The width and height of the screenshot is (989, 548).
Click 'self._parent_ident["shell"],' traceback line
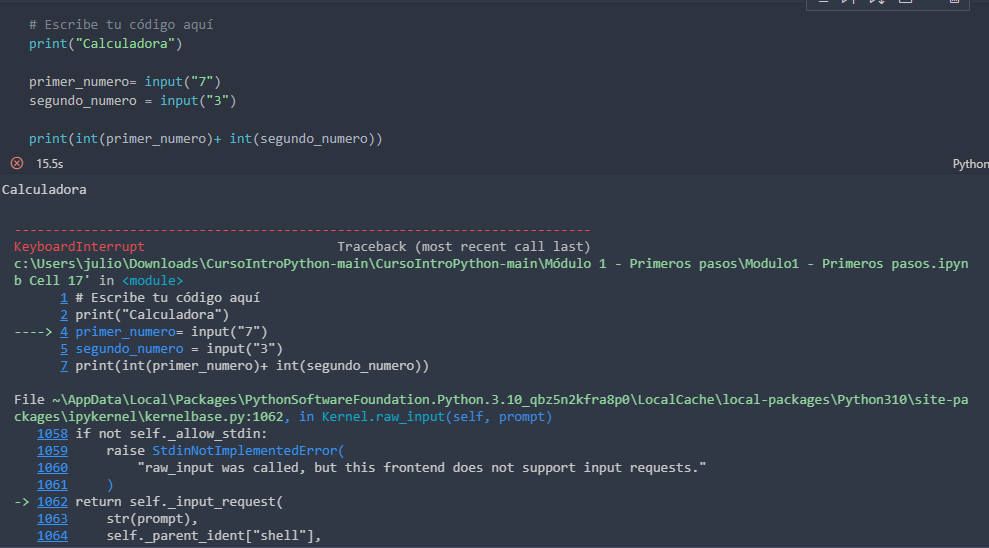tap(214, 536)
